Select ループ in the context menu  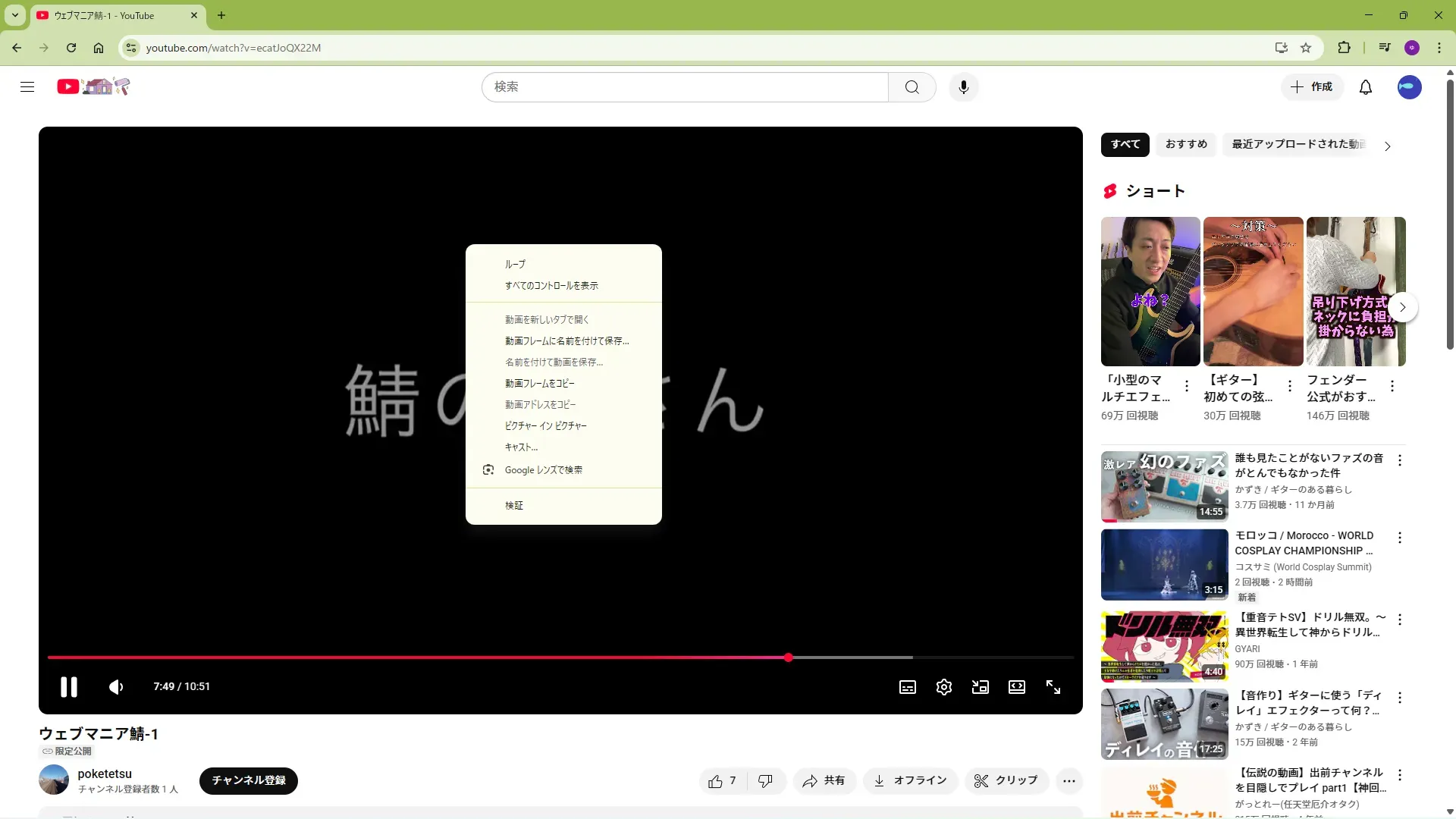[x=516, y=265]
